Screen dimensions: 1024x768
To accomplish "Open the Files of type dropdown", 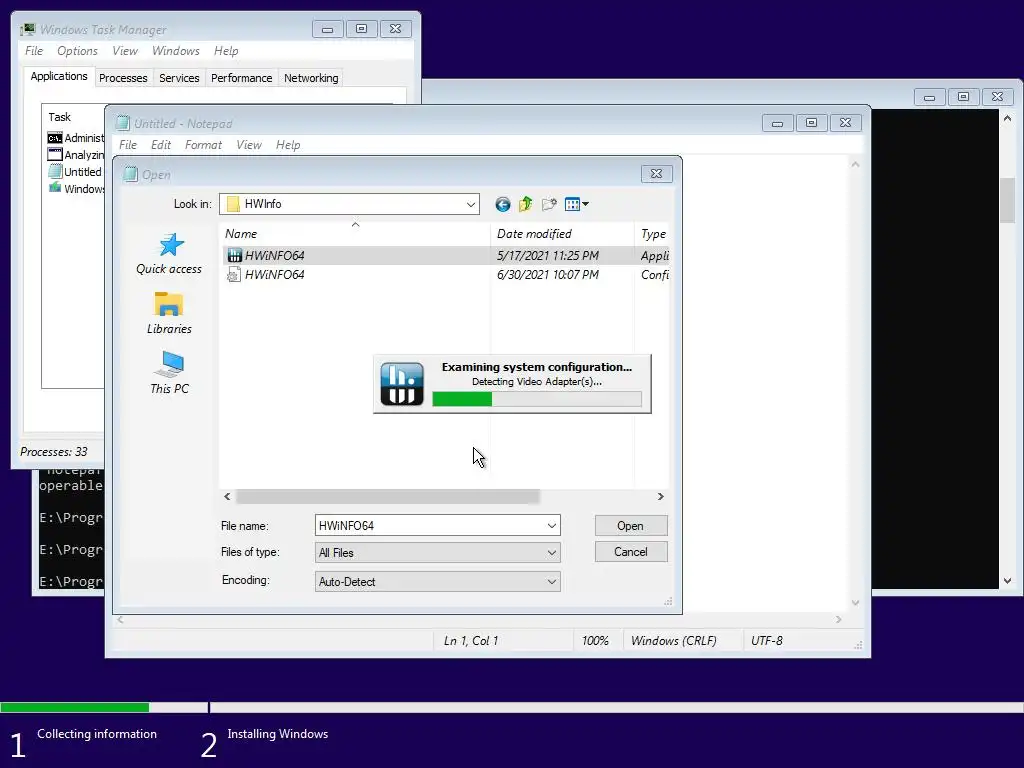I will tap(438, 552).
